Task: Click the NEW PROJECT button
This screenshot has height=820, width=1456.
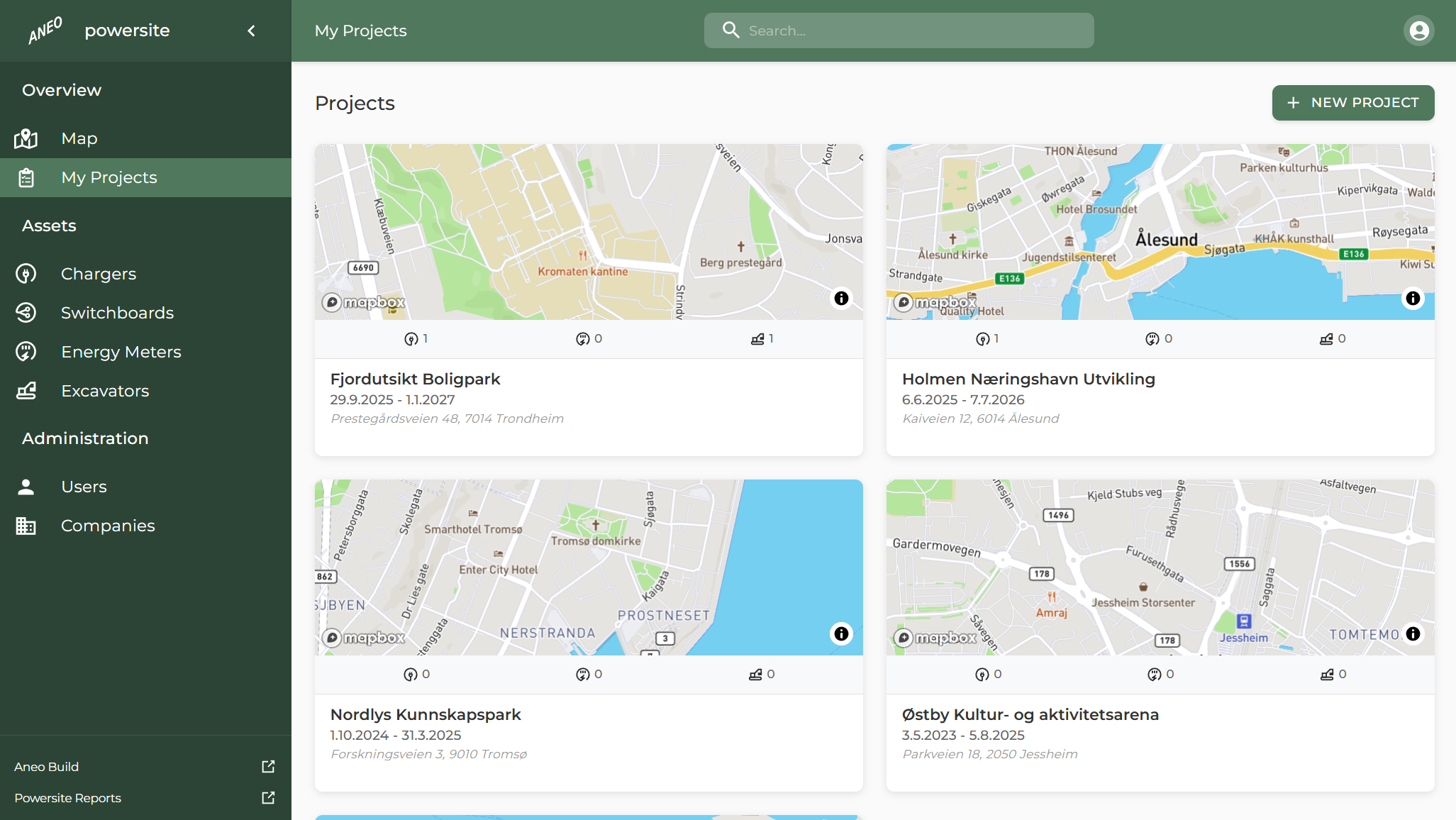Action: coord(1352,103)
